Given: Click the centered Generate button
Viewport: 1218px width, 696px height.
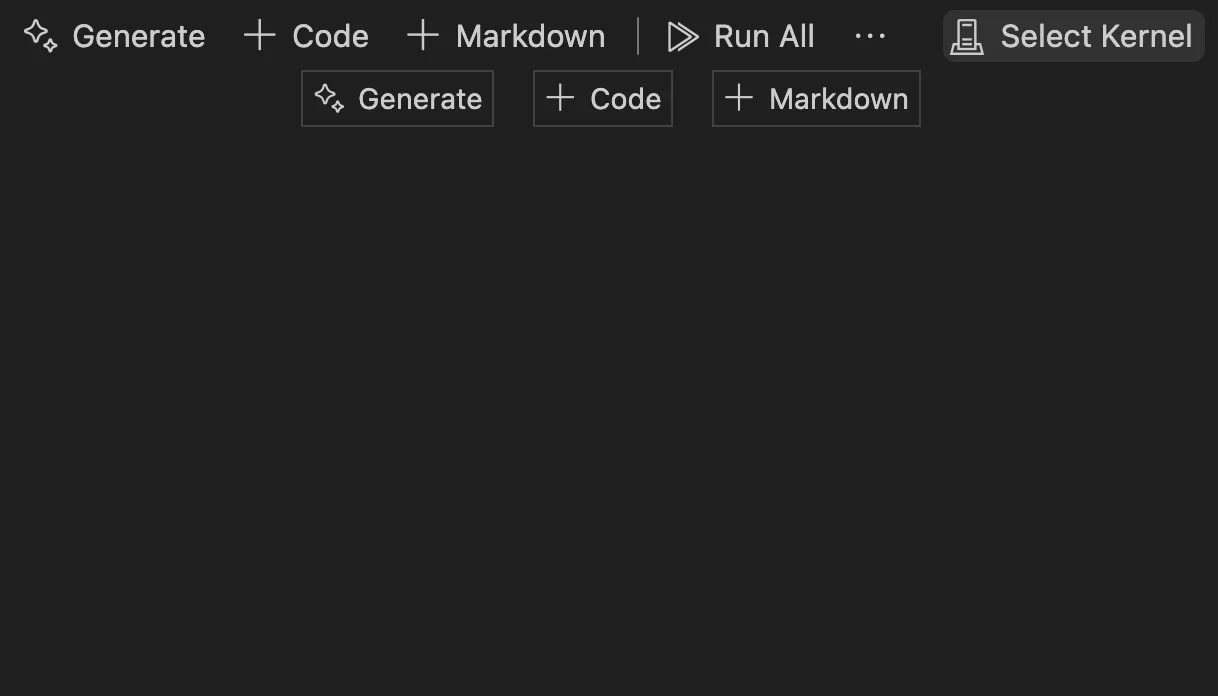Looking at the screenshot, I should click(397, 98).
